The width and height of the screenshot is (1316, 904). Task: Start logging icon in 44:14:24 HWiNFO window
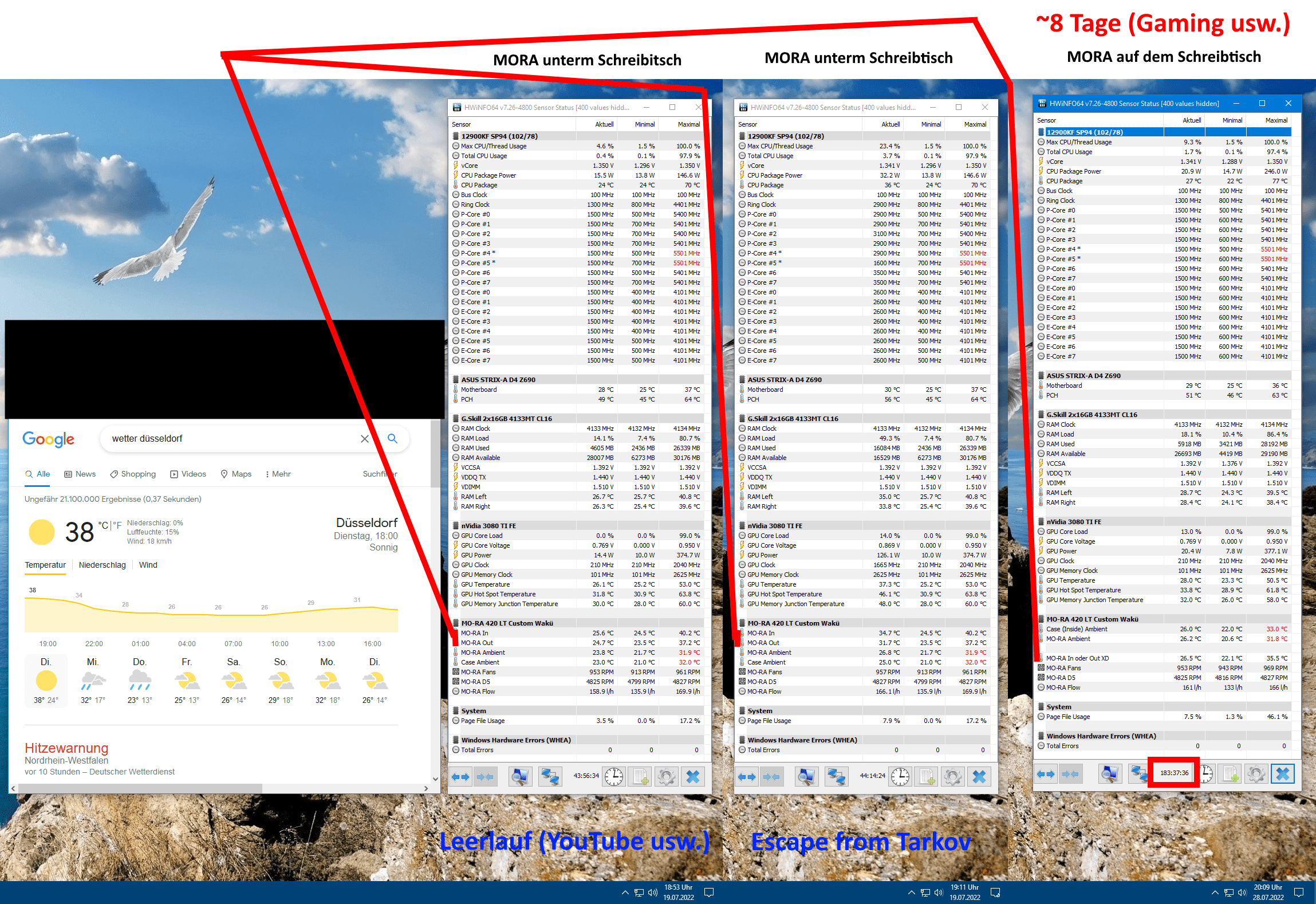coord(926,777)
